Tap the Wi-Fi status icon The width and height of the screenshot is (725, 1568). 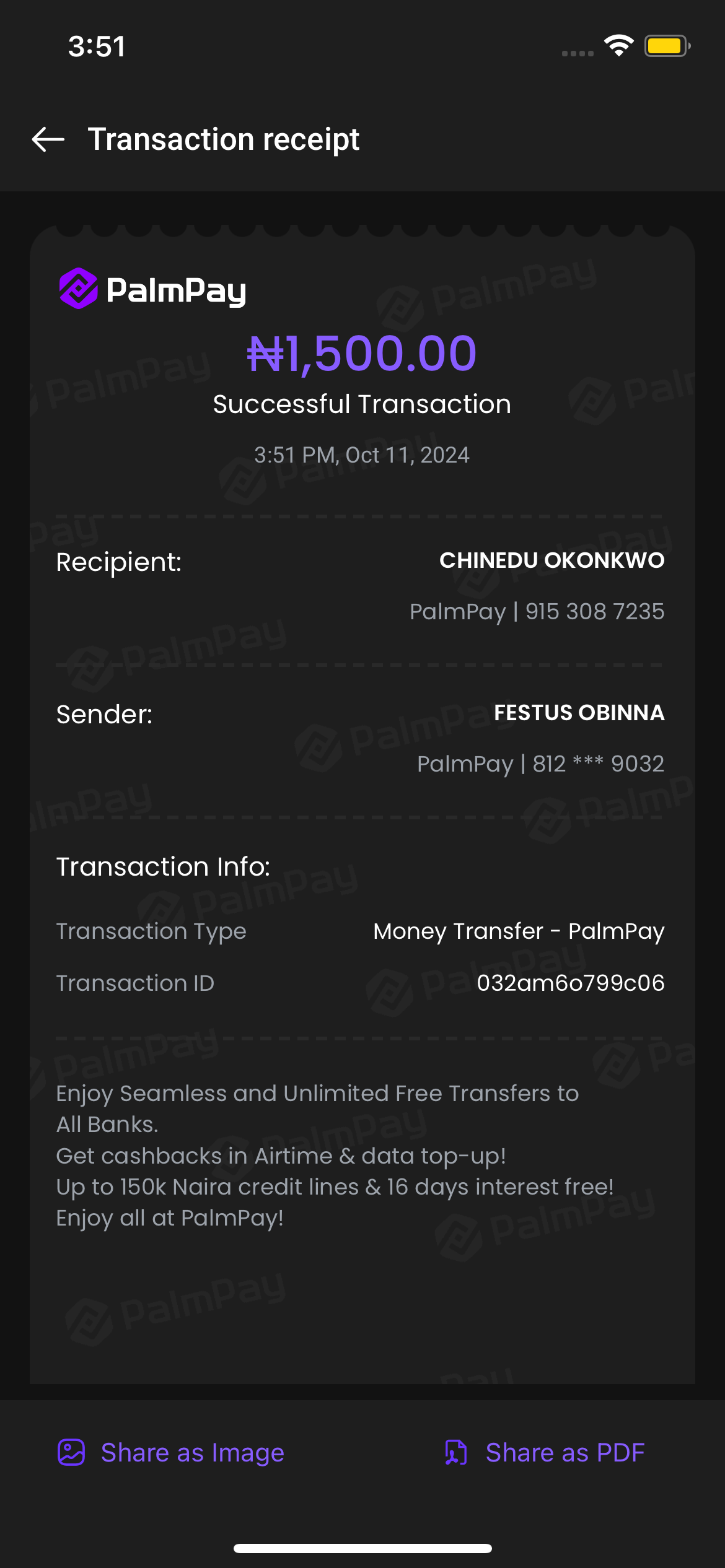point(618,46)
